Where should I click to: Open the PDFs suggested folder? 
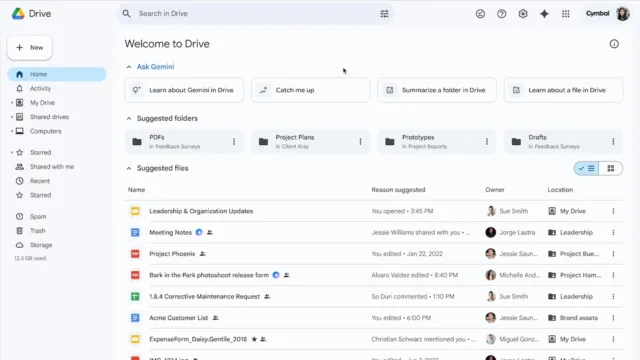(184, 142)
